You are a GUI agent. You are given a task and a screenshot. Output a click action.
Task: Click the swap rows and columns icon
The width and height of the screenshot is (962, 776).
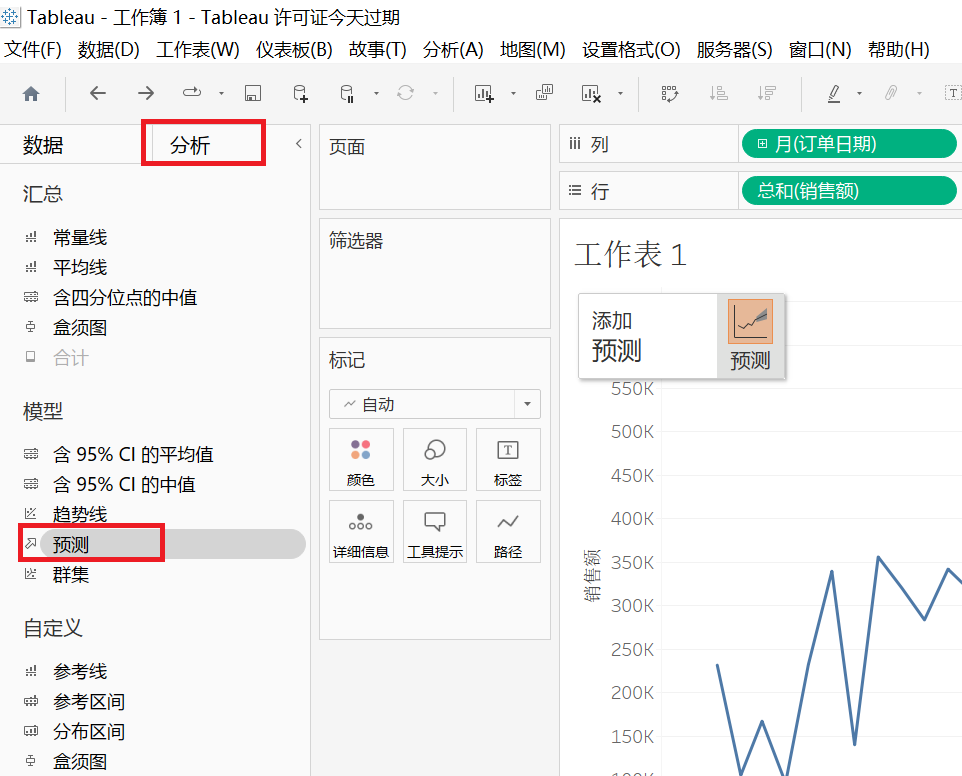(669, 93)
